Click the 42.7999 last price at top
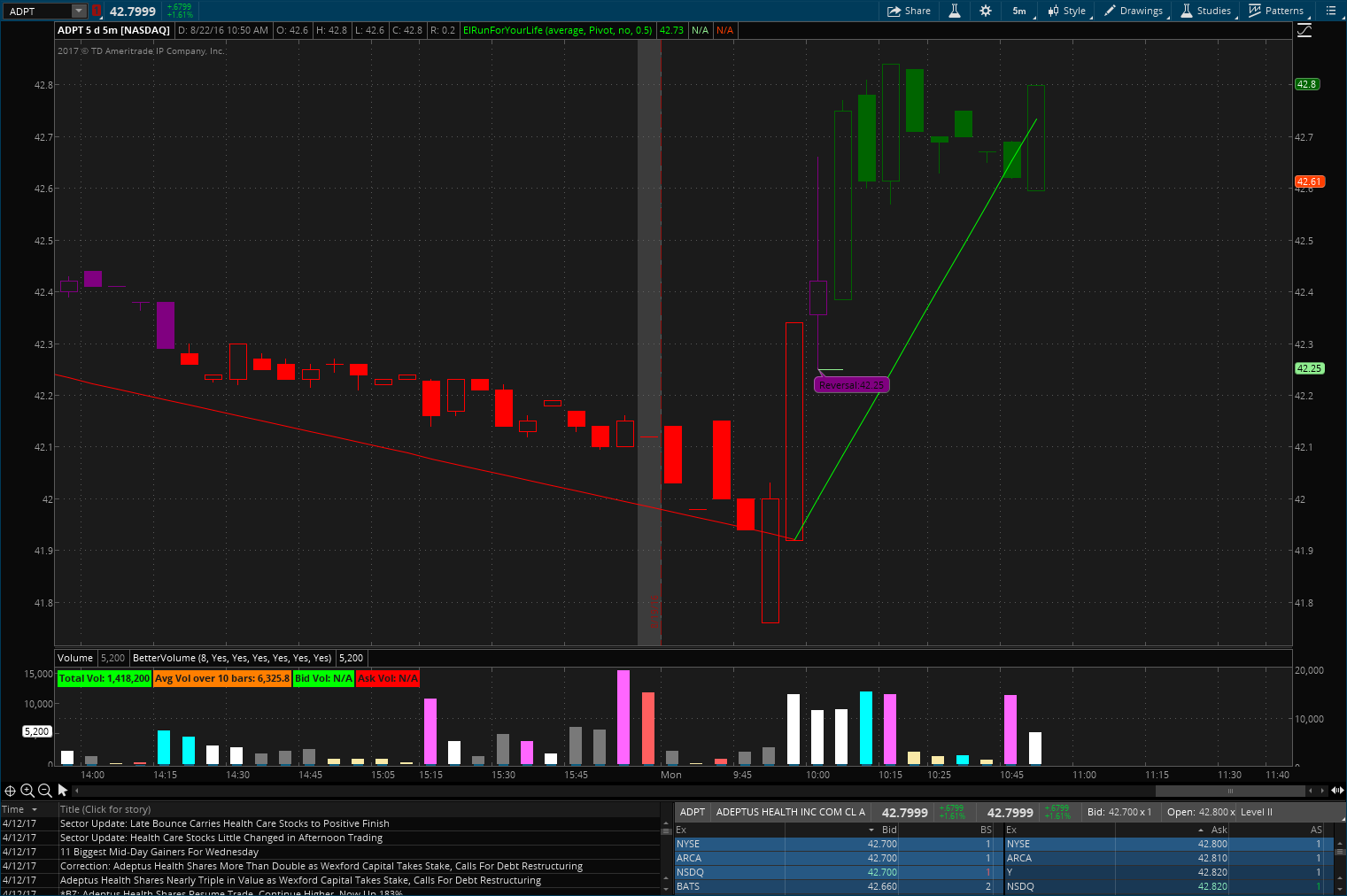The height and width of the screenshot is (896, 1347). pyautogui.click(x=133, y=12)
